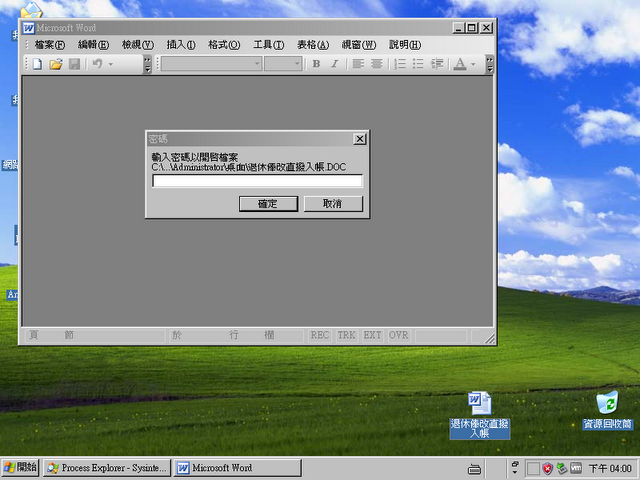
Task: Click the Word window title bar icon
Action: tap(29, 28)
